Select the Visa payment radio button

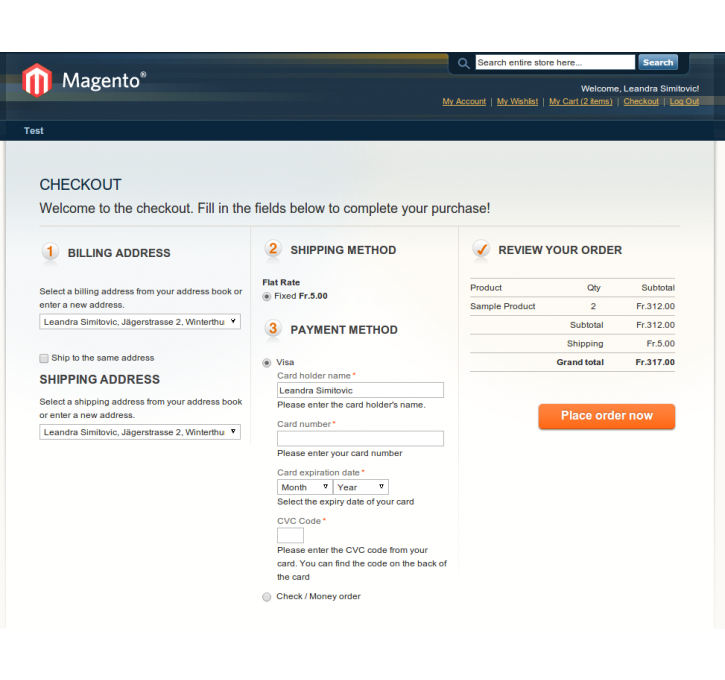(x=266, y=362)
